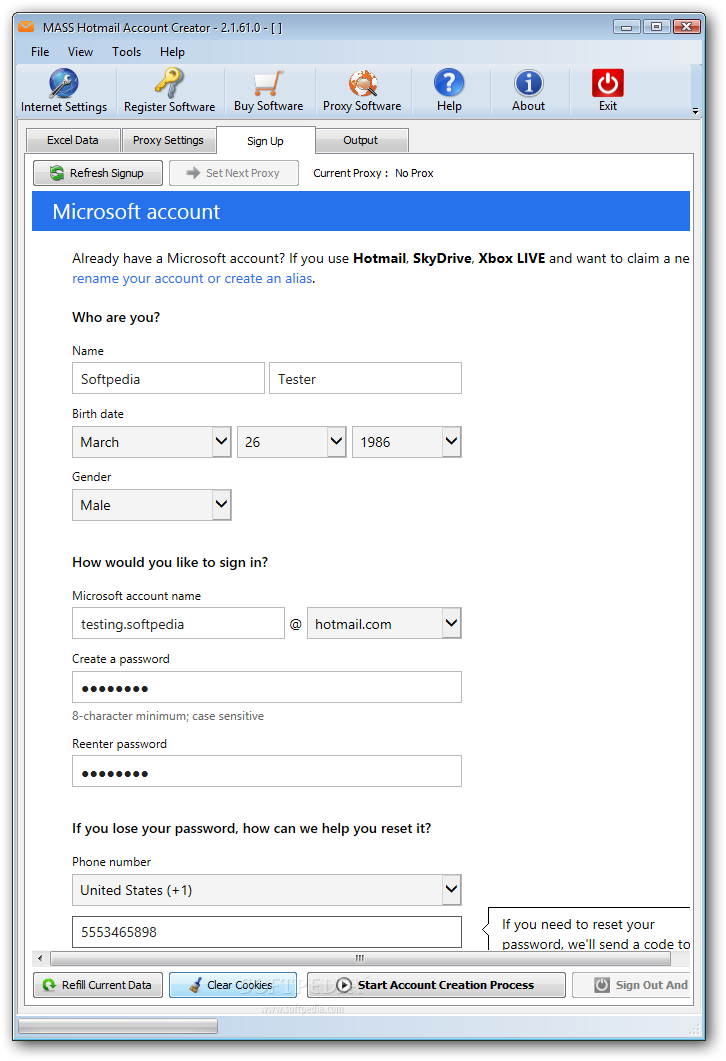726x1061 pixels.
Task: Click the phone number field 5553465898
Action: coord(267,932)
